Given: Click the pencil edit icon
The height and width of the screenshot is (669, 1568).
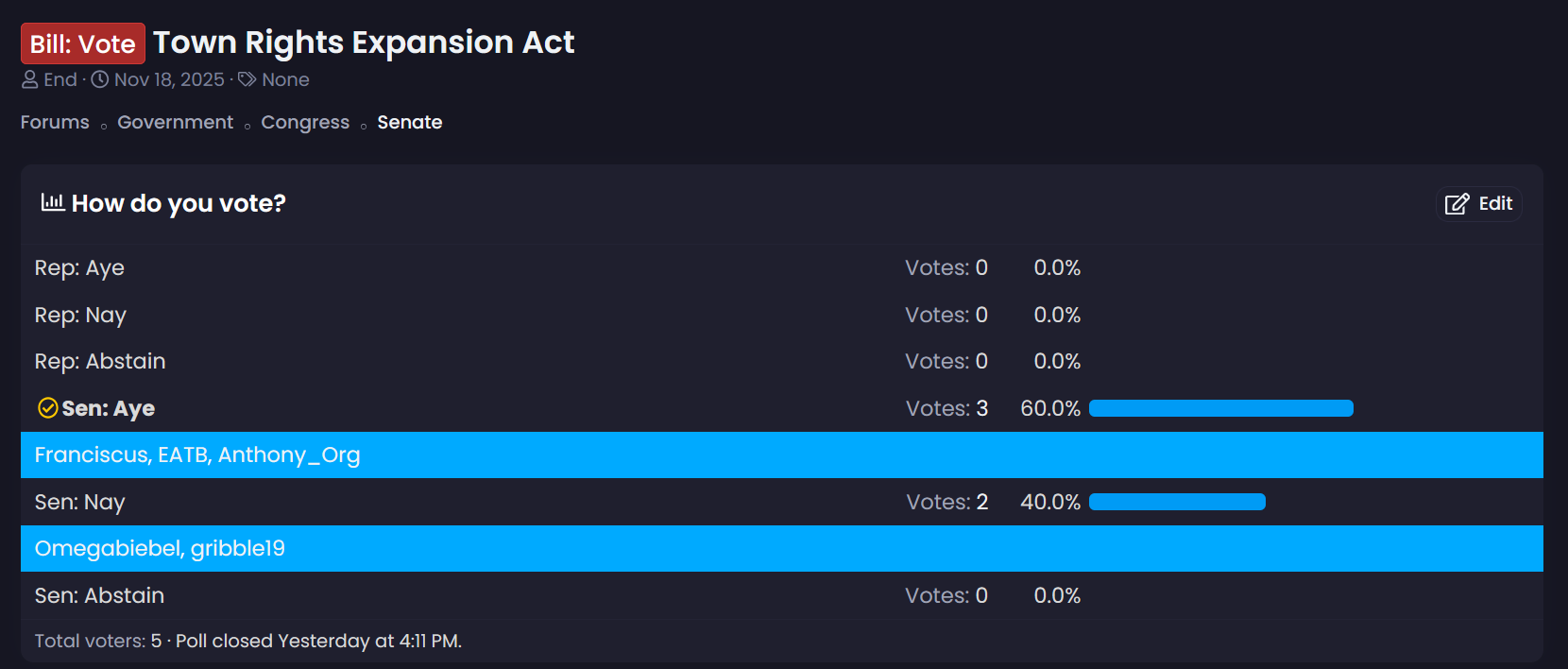Looking at the screenshot, I should 1457,204.
